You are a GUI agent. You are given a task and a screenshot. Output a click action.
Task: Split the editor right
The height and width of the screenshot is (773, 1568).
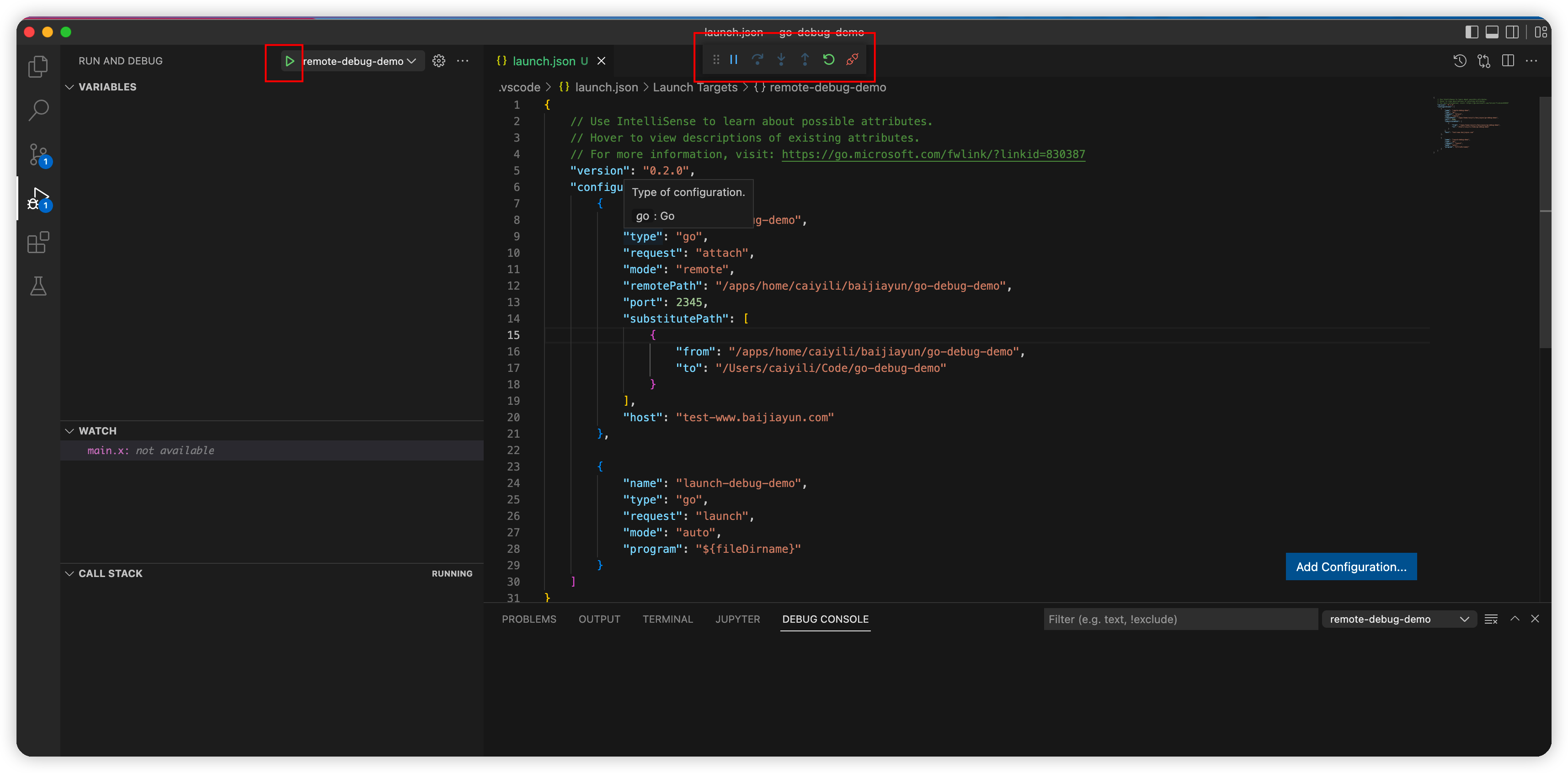[x=1508, y=61]
